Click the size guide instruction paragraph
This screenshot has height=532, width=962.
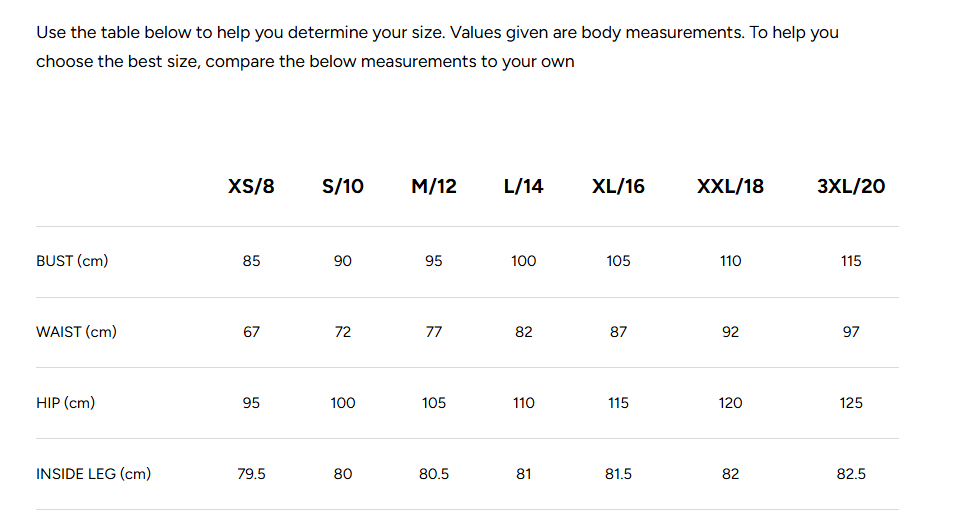tap(437, 47)
